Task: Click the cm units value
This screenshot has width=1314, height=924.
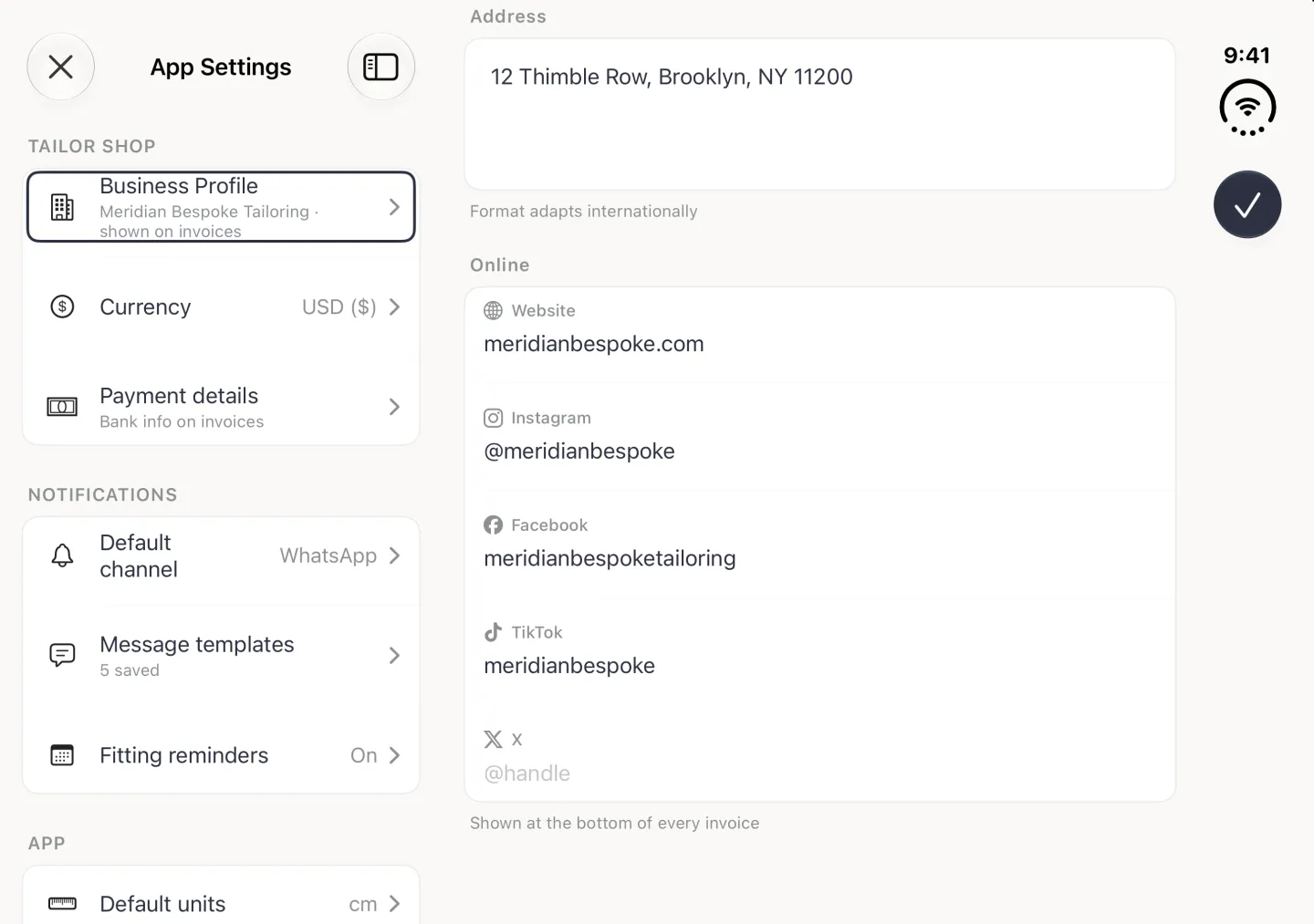Action: tap(363, 904)
